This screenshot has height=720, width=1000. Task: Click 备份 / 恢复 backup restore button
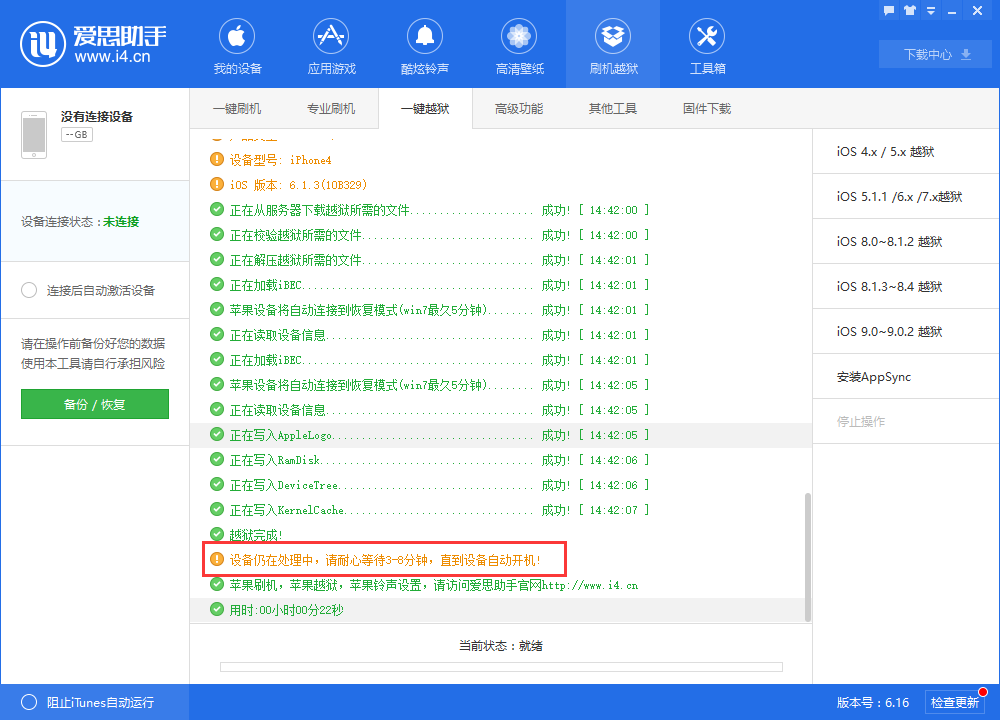pos(95,404)
